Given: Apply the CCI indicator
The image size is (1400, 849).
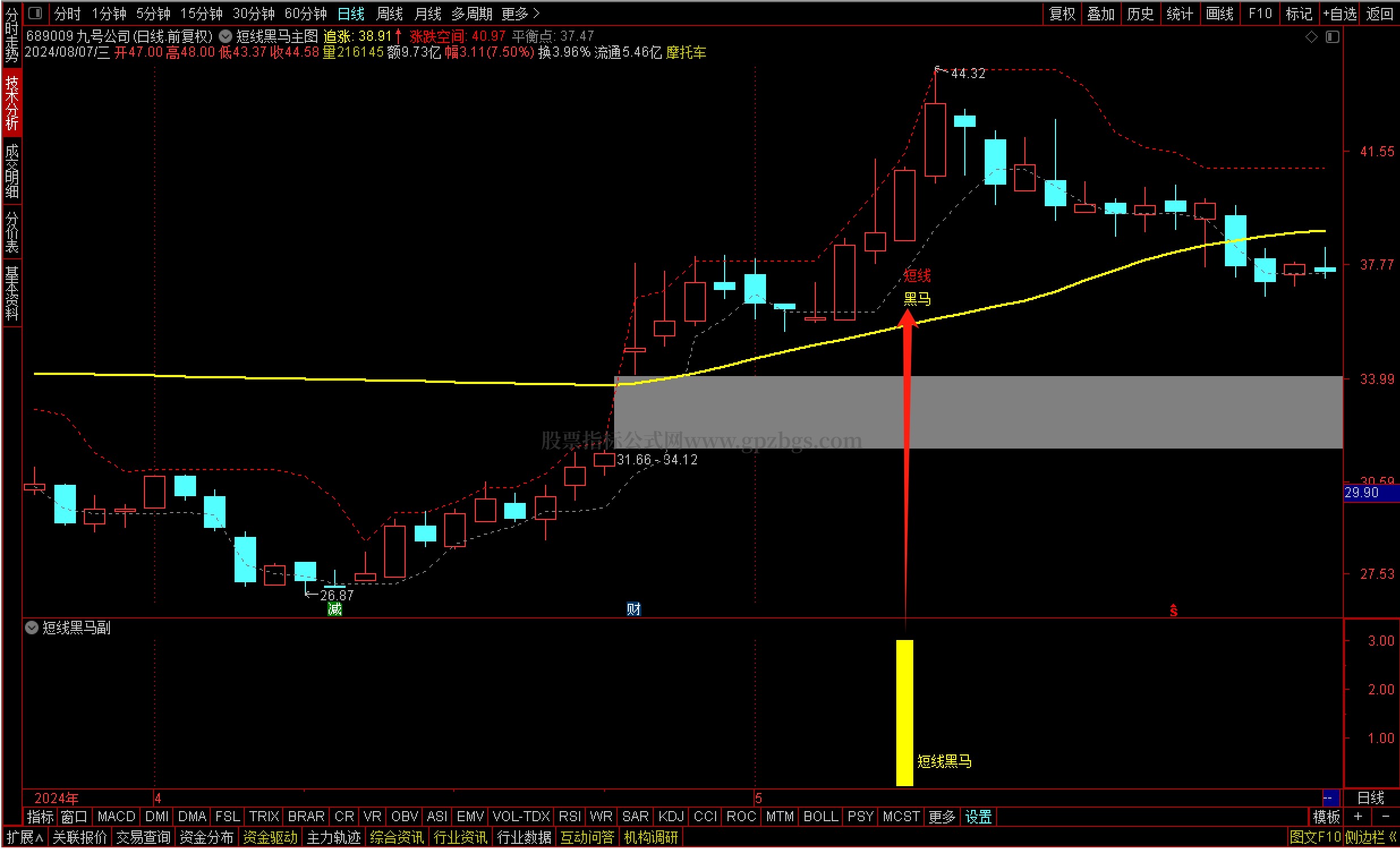Looking at the screenshot, I should 705,817.
